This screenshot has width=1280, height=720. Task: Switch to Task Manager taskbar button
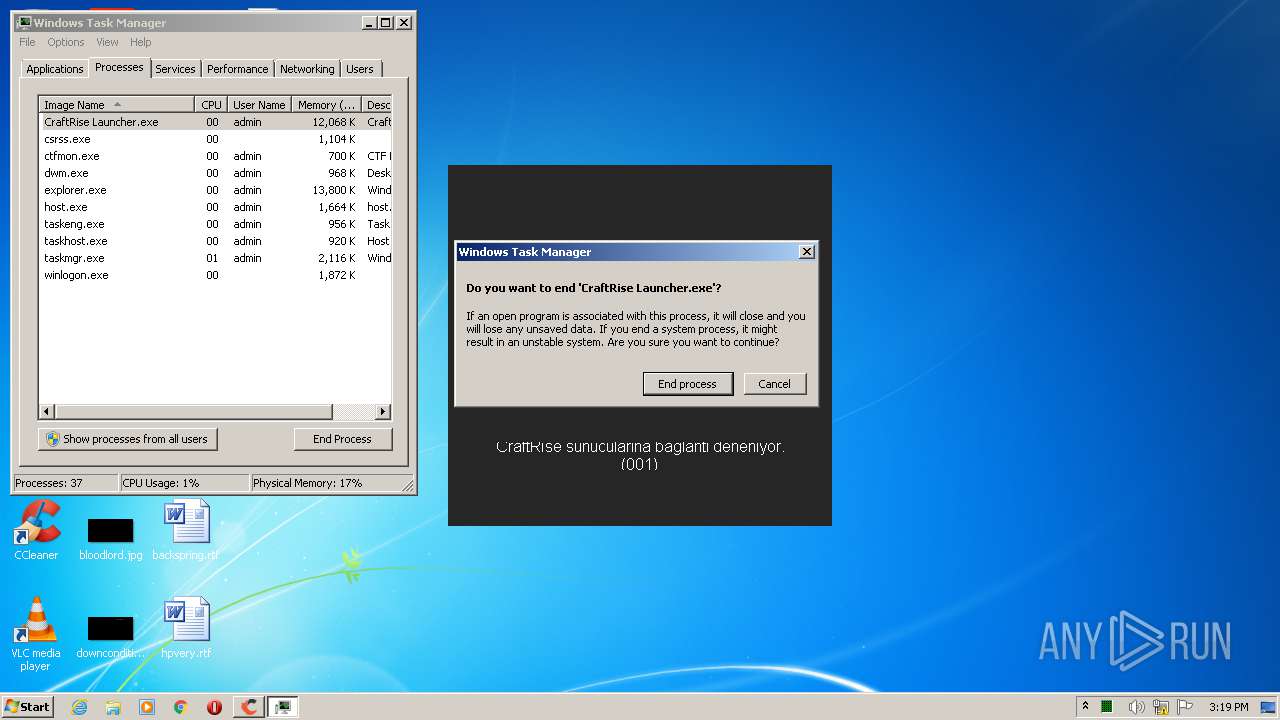click(x=283, y=707)
